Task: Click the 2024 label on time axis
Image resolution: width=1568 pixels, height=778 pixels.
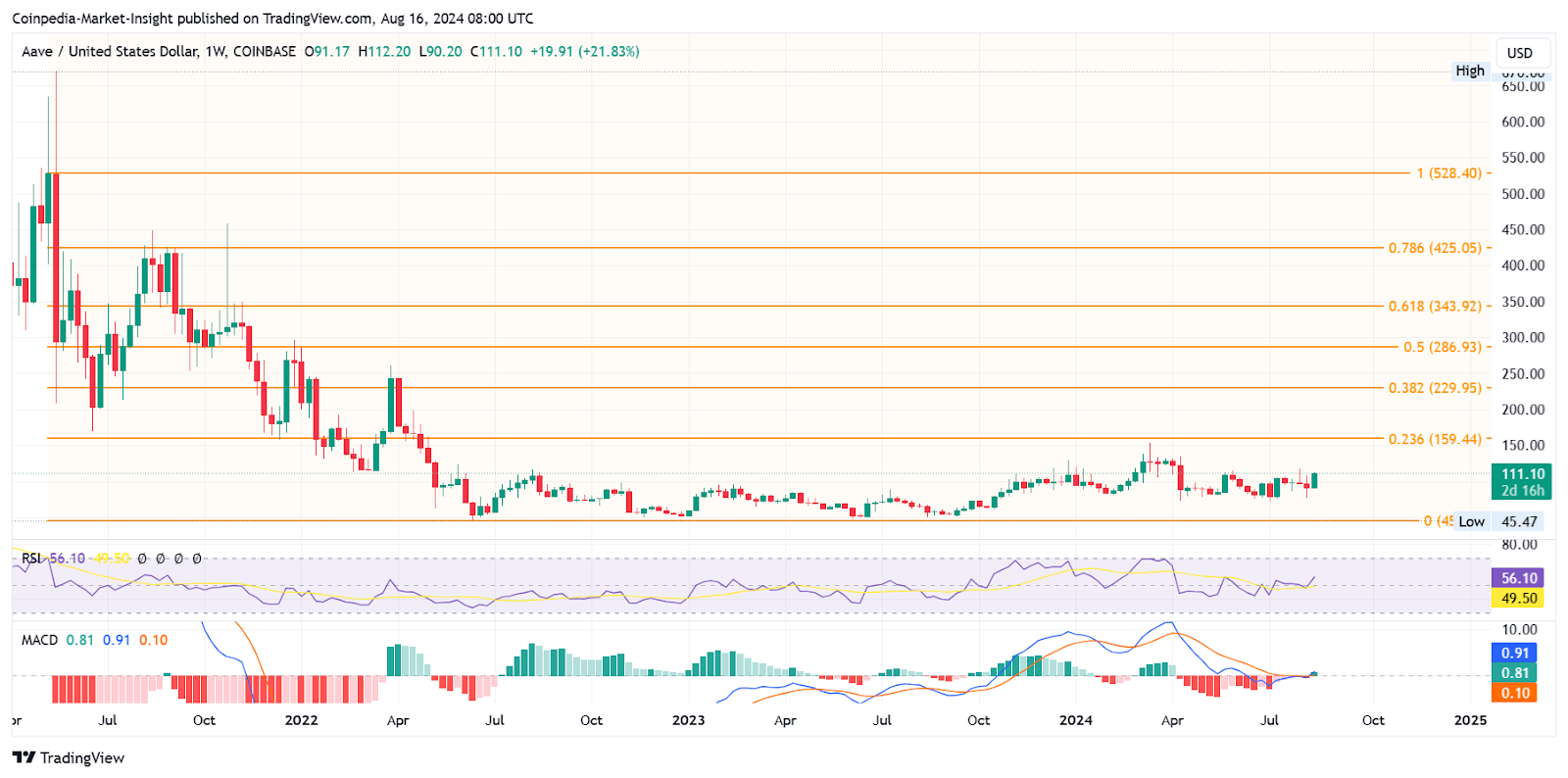Action: point(1075,720)
